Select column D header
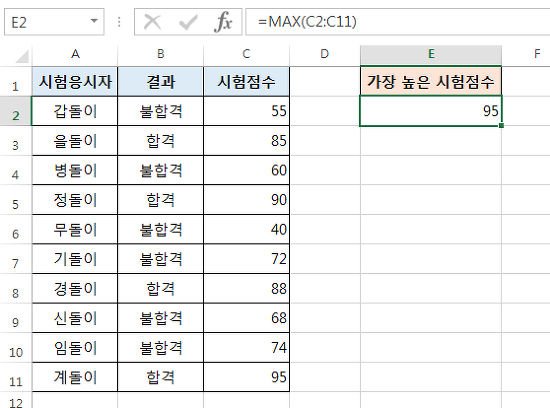The width and height of the screenshot is (550, 408). 325,54
